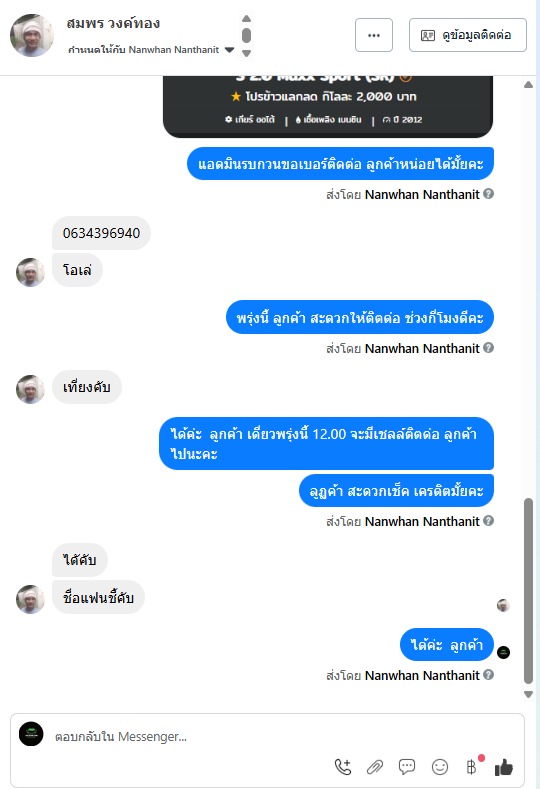Click the baht payment icon
The width and height of the screenshot is (540, 789).
[473, 766]
